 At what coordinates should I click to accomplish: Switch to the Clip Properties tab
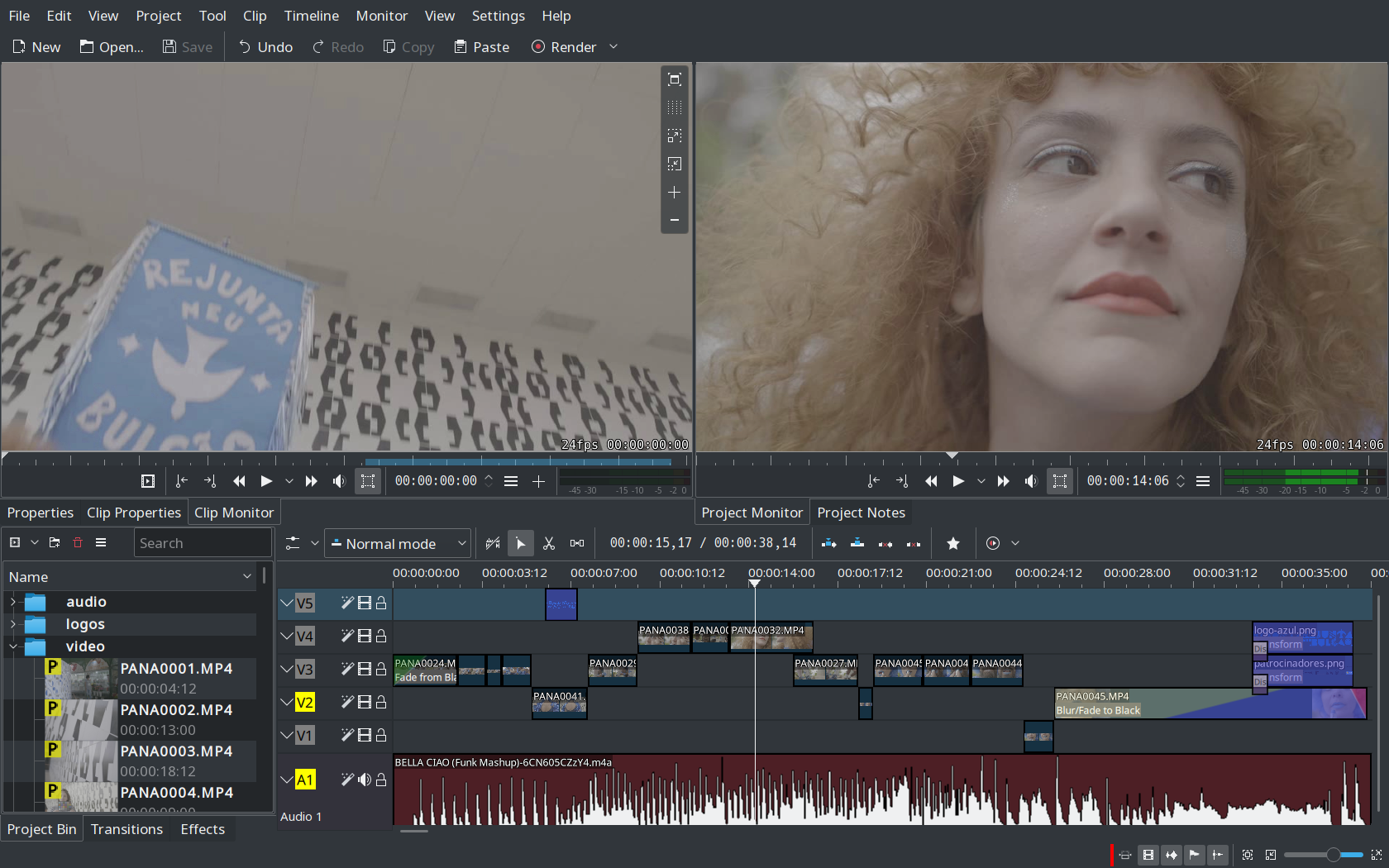pos(134,513)
